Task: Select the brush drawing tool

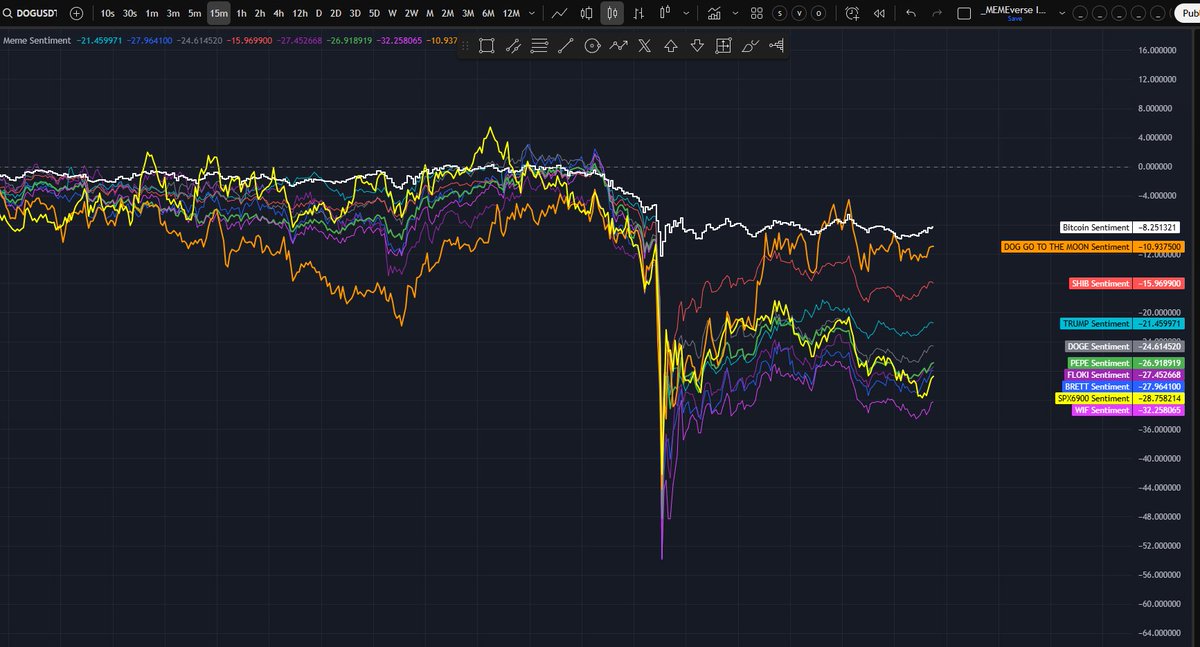Action: click(749, 46)
